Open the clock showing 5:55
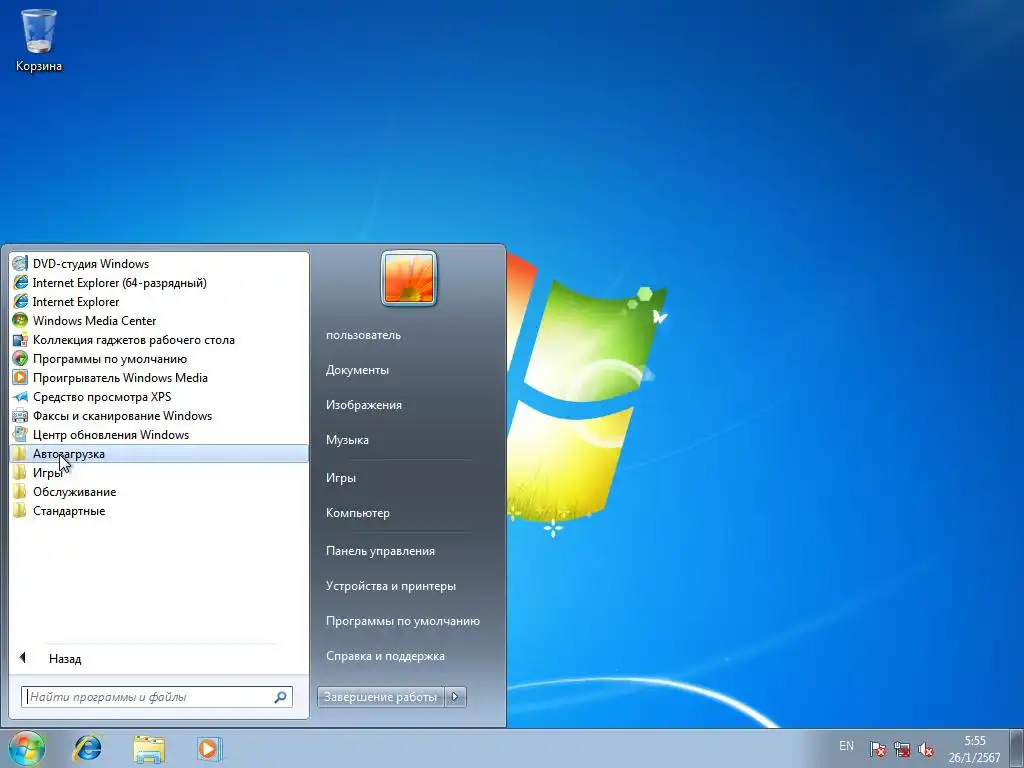 tap(974, 749)
